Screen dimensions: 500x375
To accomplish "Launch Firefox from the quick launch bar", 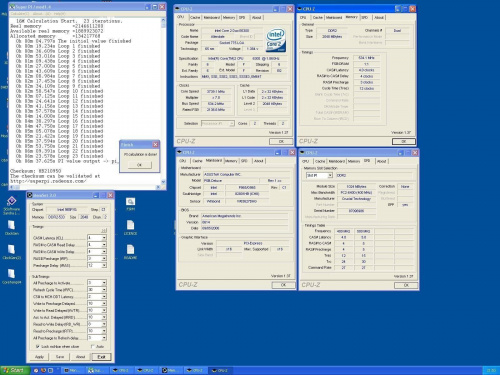I will pos(43,370).
